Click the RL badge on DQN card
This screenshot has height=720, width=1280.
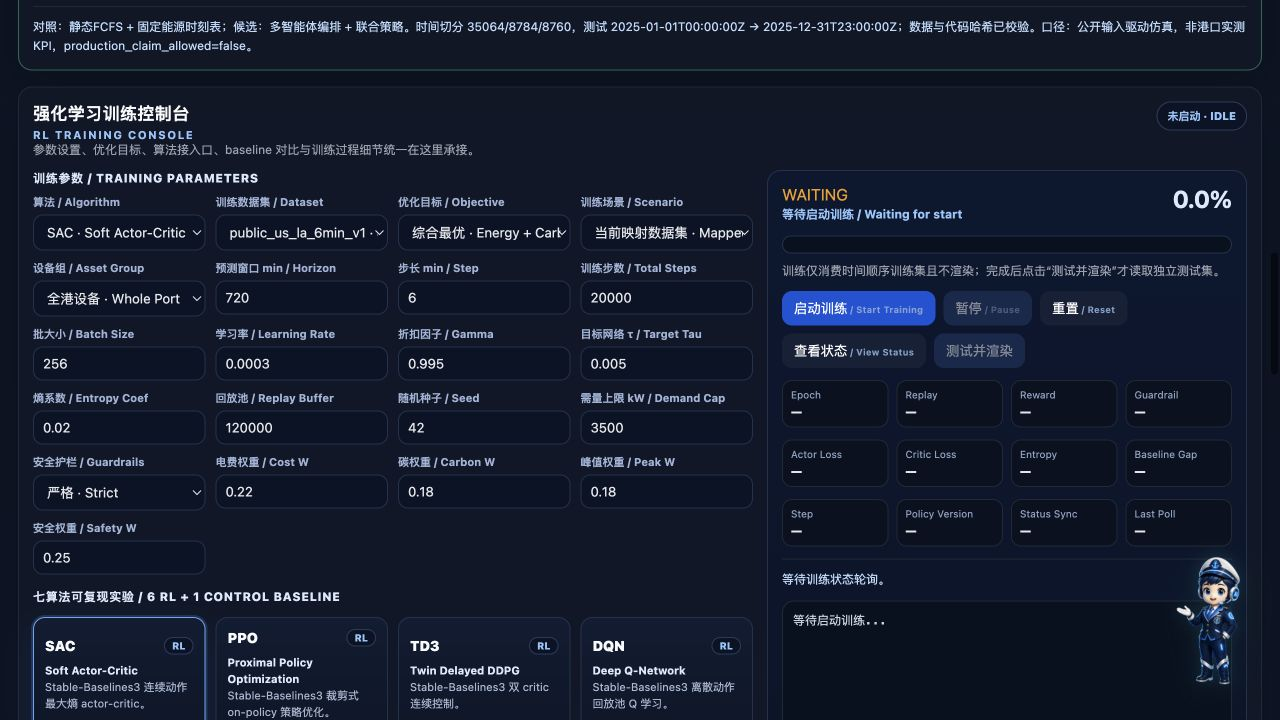726,646
